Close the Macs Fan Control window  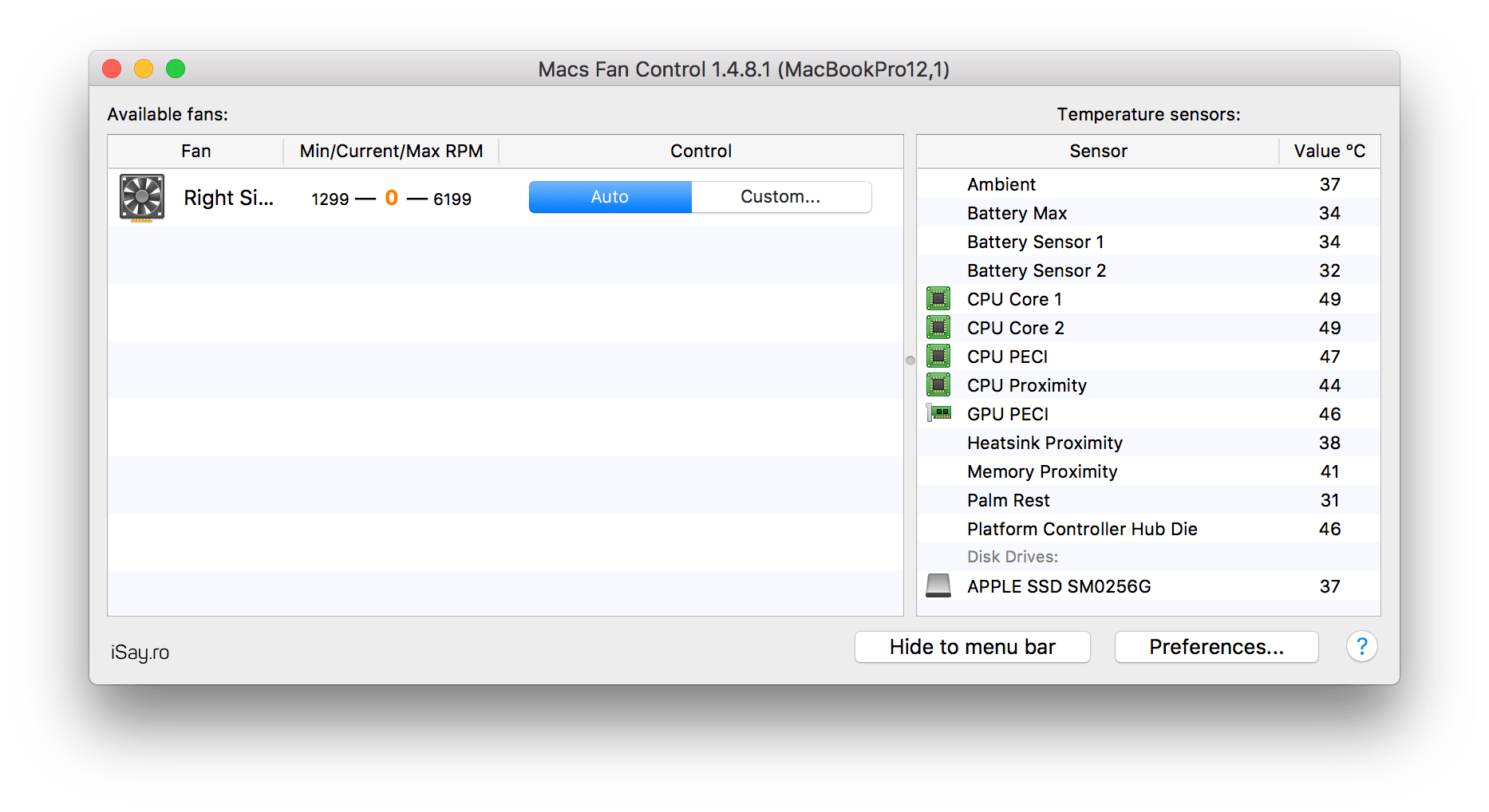point(112,69)
